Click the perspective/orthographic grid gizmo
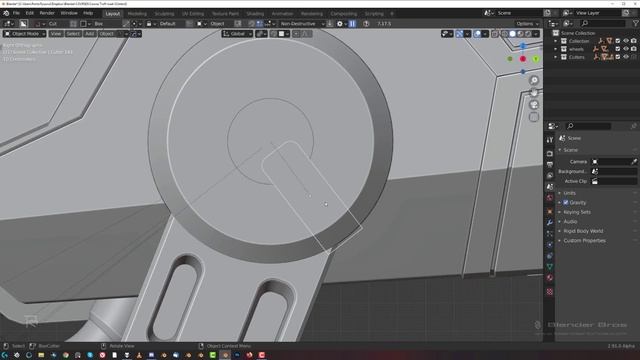The height and width of the screenshot is (360, 640). coord(534,117)
